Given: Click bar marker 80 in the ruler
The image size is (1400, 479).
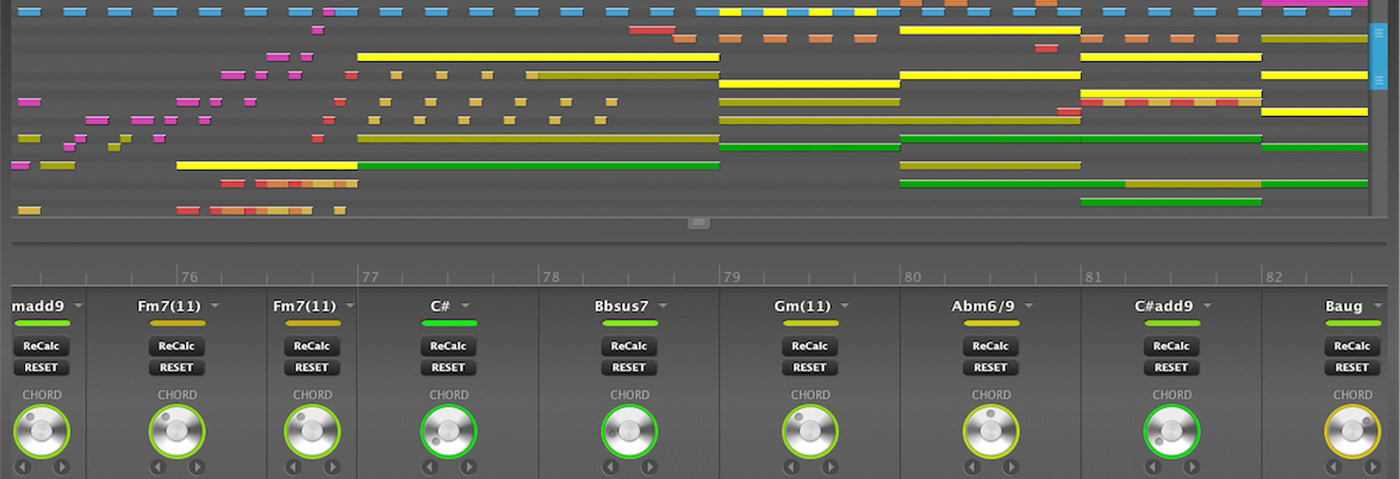Looking at the screenshot, I should (x=913, y=277).
